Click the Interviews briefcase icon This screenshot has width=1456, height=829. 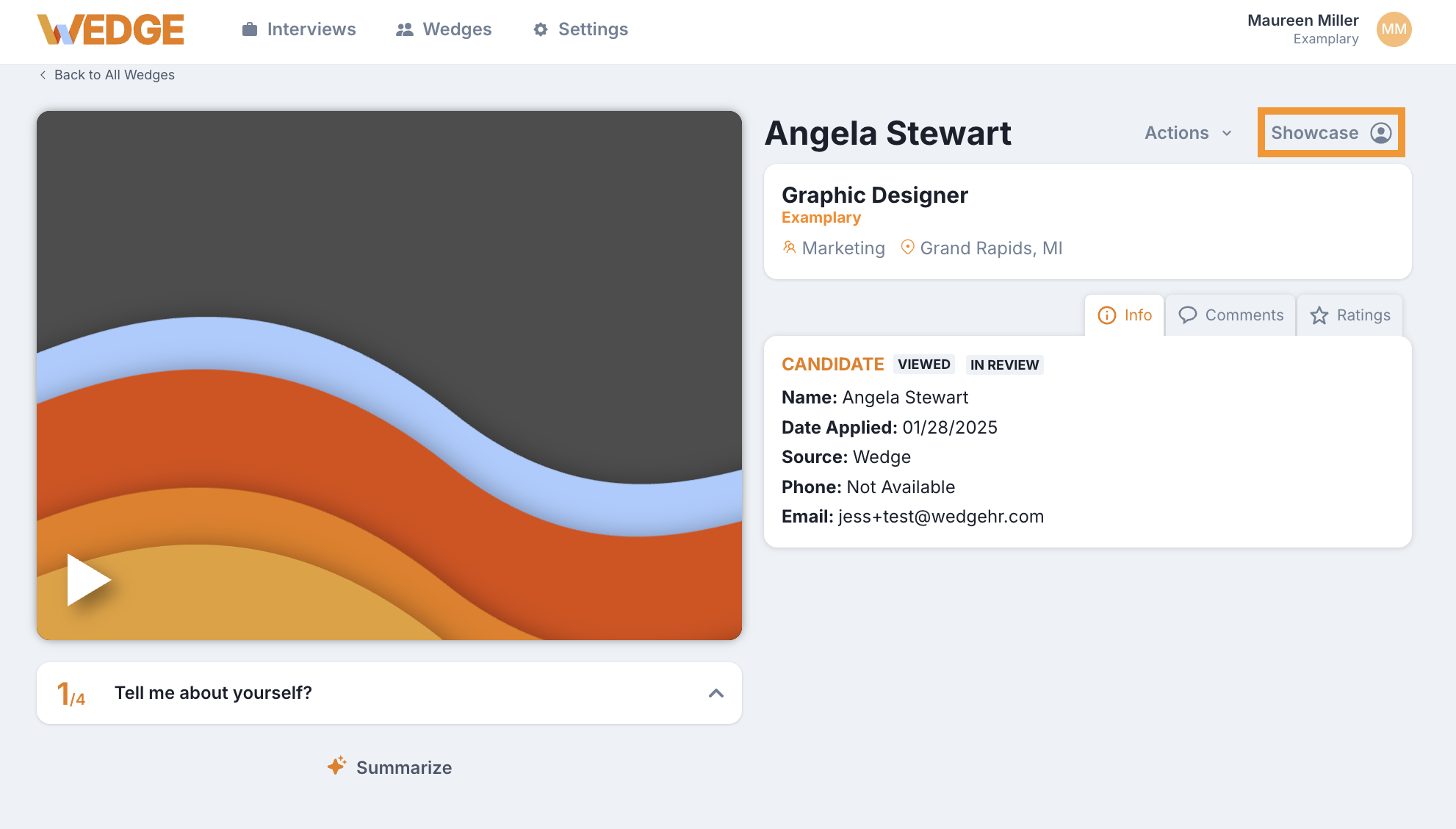[x=250, y=29]
